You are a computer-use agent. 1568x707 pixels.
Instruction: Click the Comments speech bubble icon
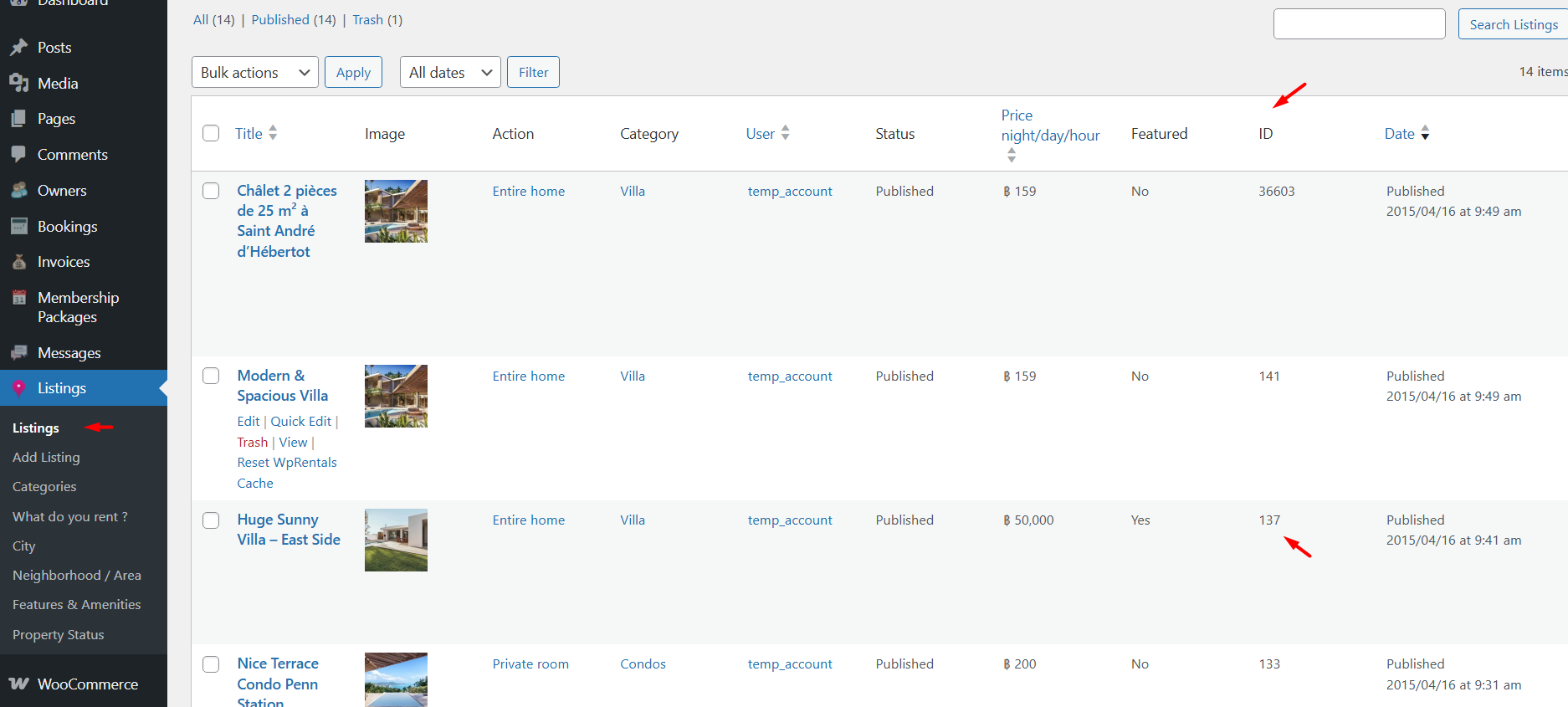coord(19,155)
